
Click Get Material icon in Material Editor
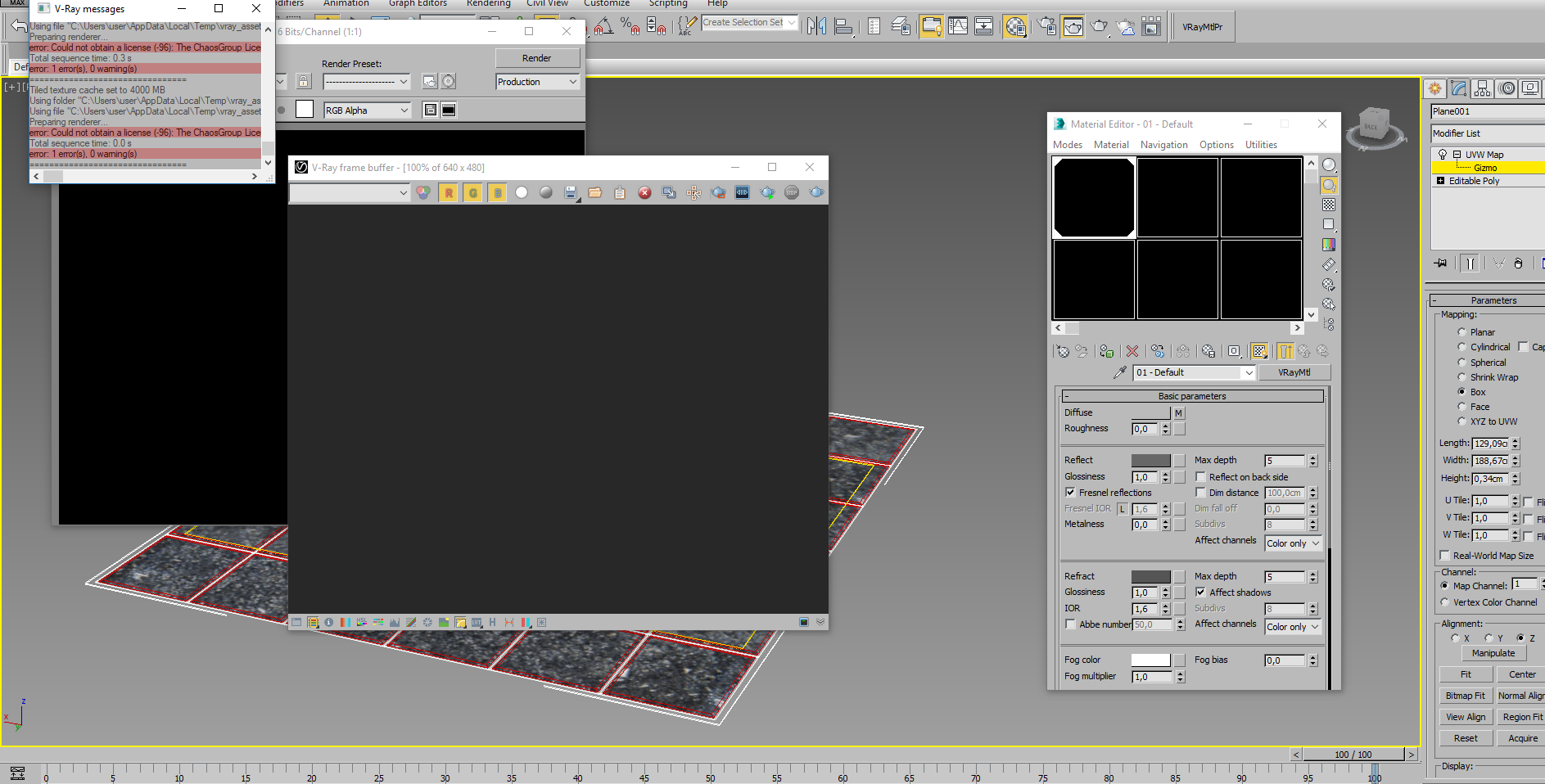pyautogui.click(x=1062, y=351)
